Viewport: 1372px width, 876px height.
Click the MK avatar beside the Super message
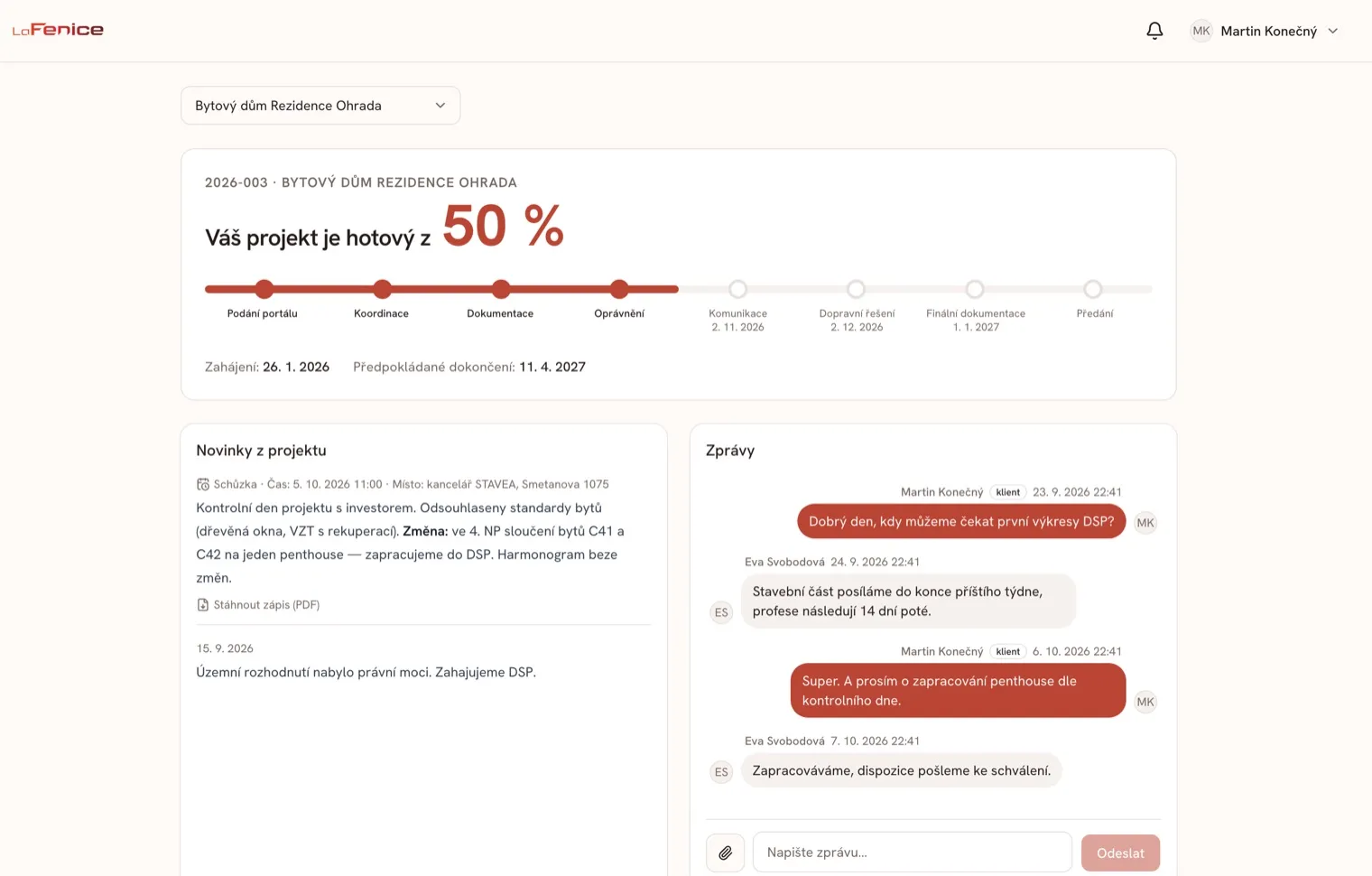(1145, 702)
